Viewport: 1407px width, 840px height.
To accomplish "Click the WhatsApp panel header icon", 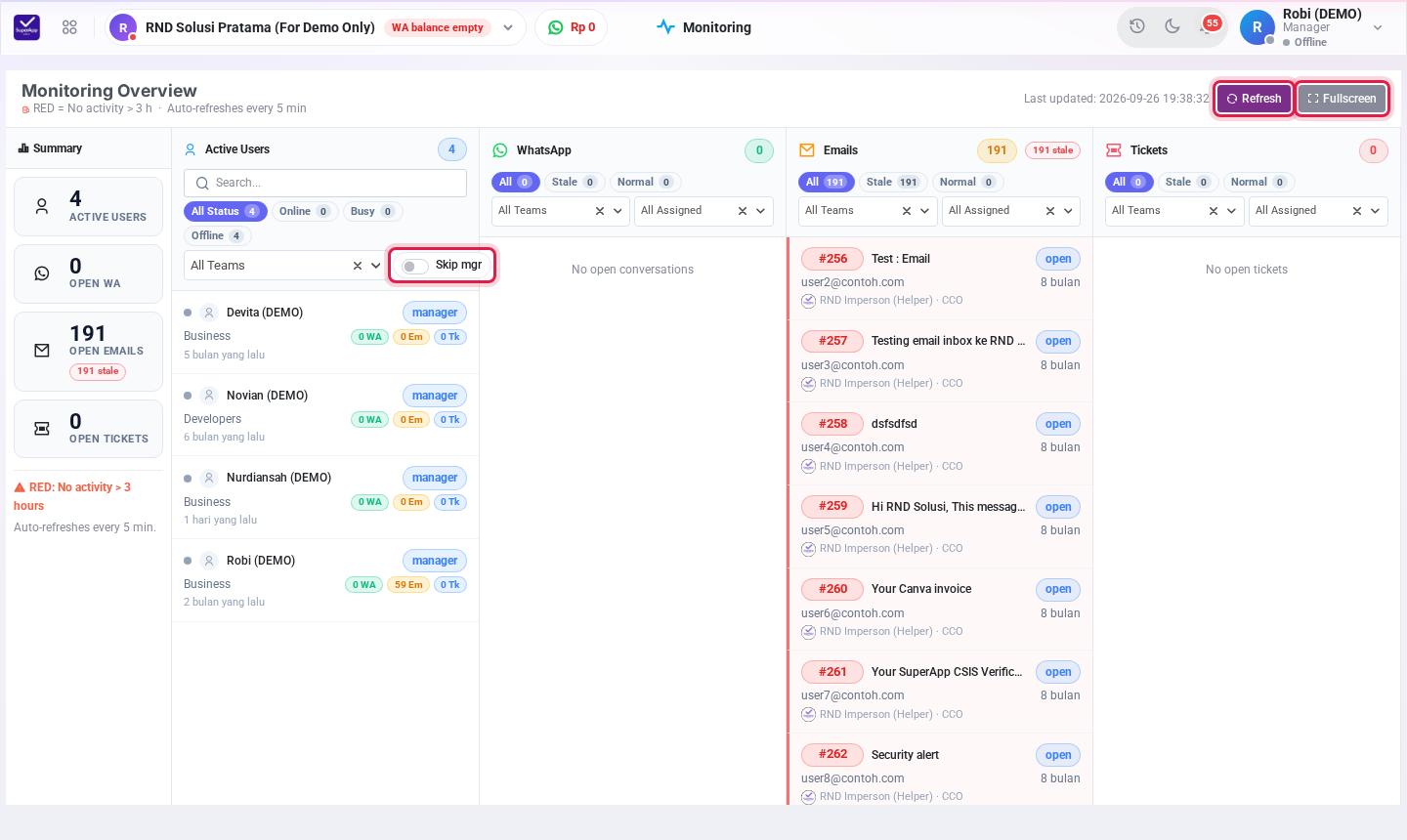I will 500,150.
